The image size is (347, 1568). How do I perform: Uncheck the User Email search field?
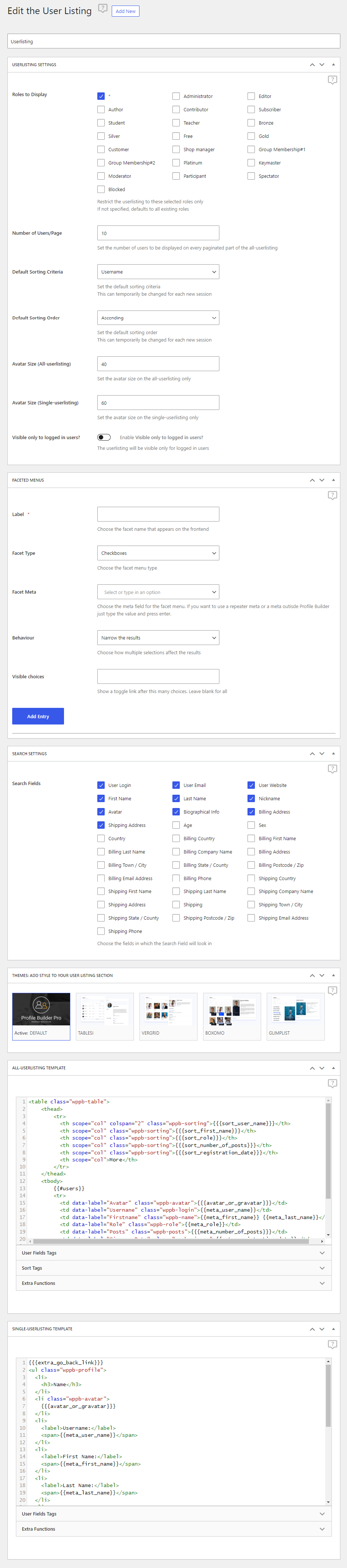tap(176, 785)
